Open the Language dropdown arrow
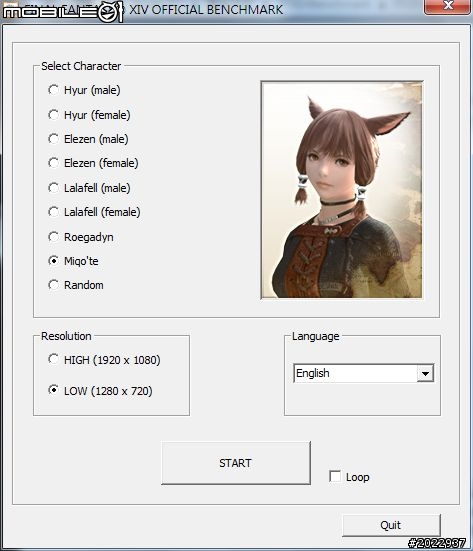The width and height of the screenshot is (473, 551). tap(425, 373)
